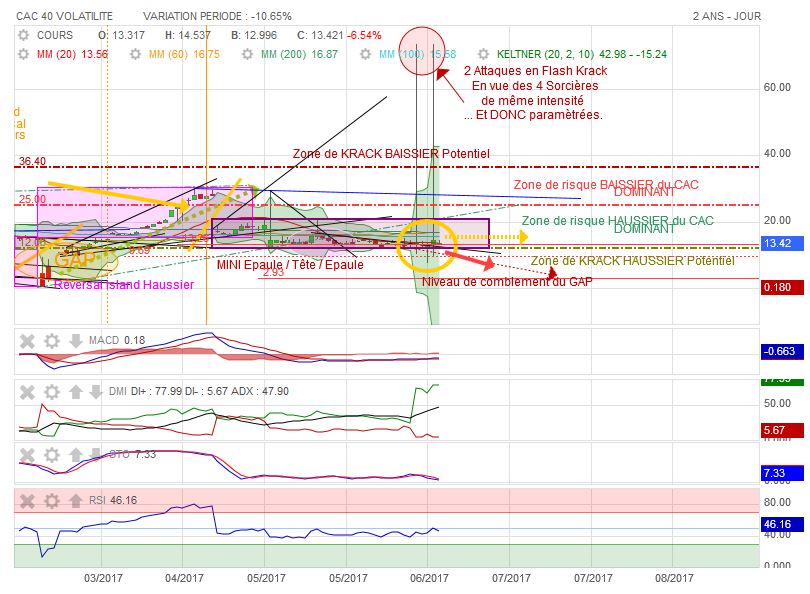Click the blue -0.663 MACD value tag

[x=782, y=351]
